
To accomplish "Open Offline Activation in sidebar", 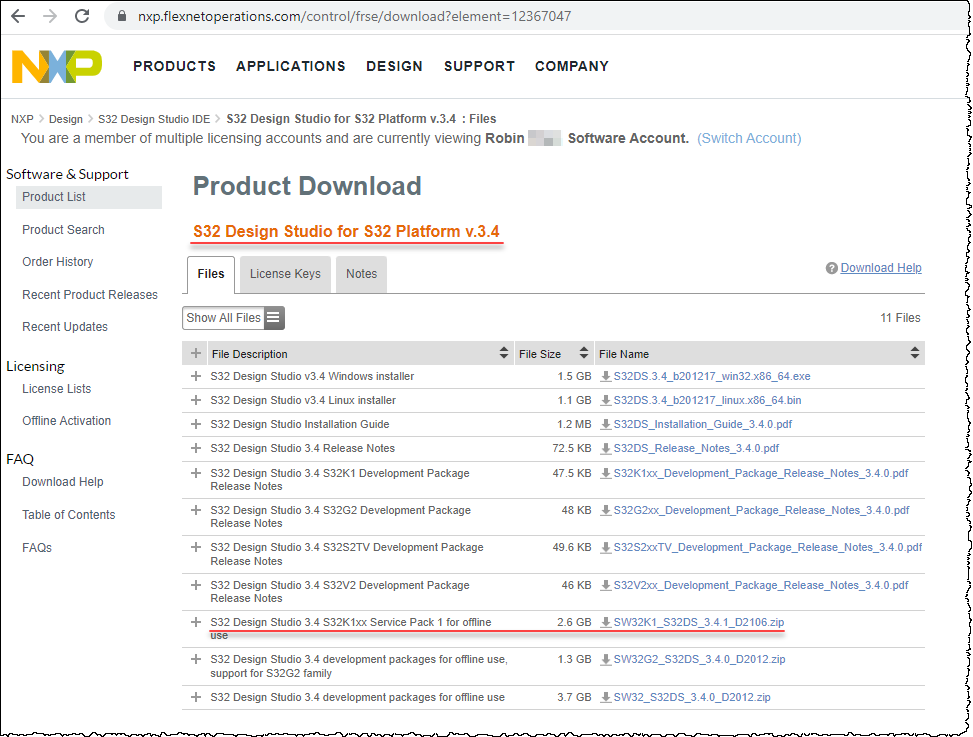I will tap(66, 421).
